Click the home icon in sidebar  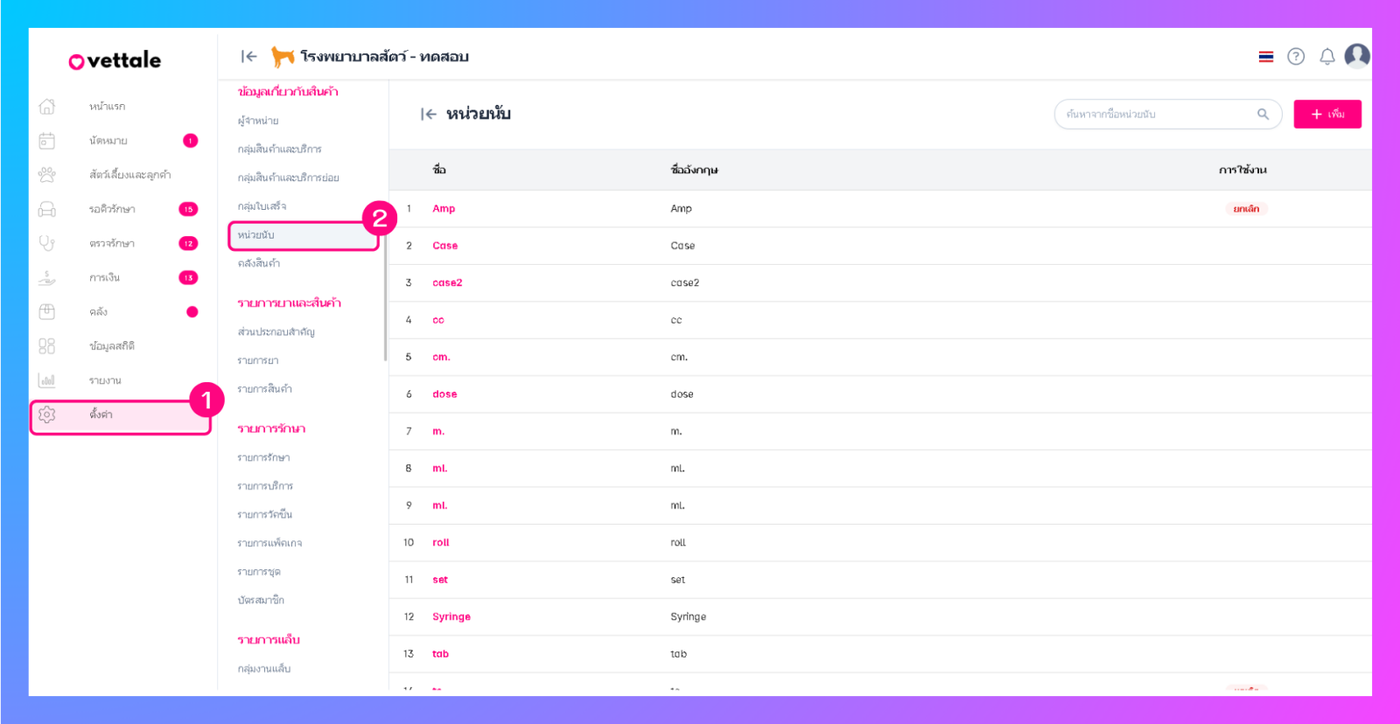pyautogui.click(x=47, y=107)
